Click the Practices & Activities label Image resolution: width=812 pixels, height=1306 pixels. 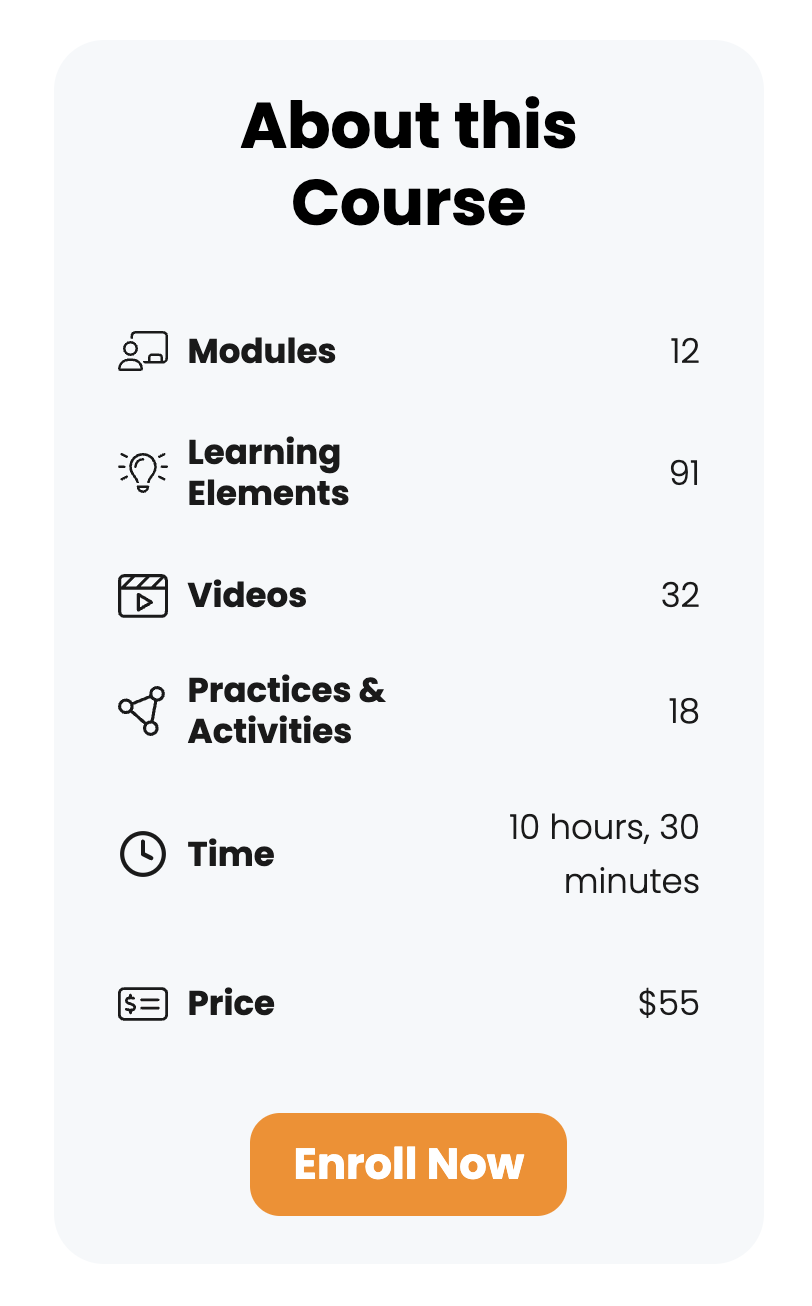pos(286,711)
